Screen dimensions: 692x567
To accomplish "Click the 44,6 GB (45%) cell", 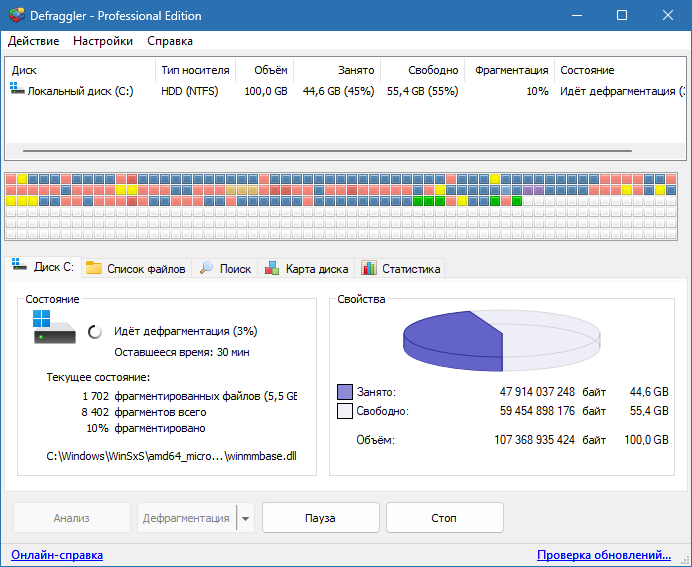I will [x=338, y=91].
